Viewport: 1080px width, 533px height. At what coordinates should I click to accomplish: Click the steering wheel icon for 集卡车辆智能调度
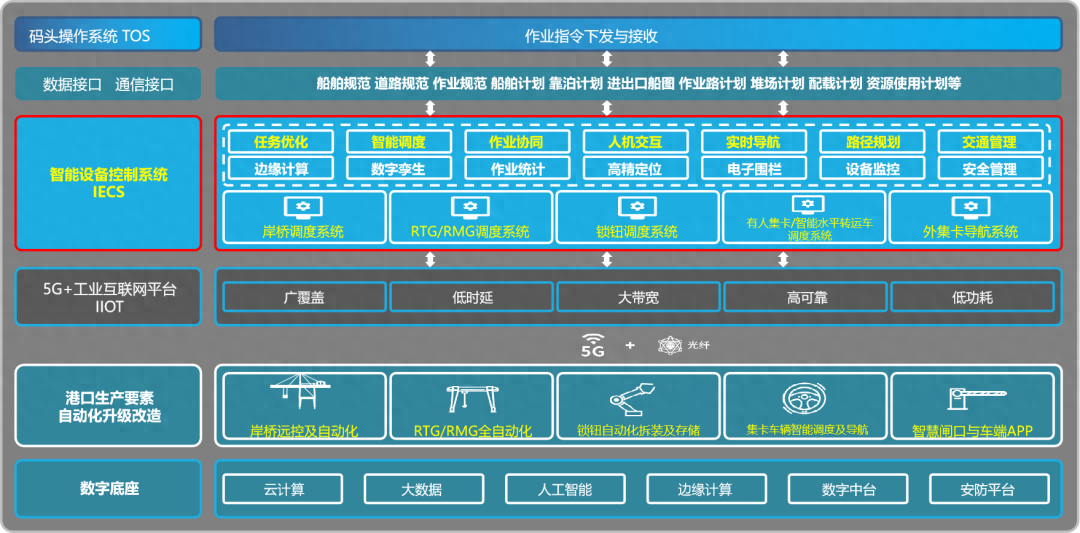pos(805,399)
